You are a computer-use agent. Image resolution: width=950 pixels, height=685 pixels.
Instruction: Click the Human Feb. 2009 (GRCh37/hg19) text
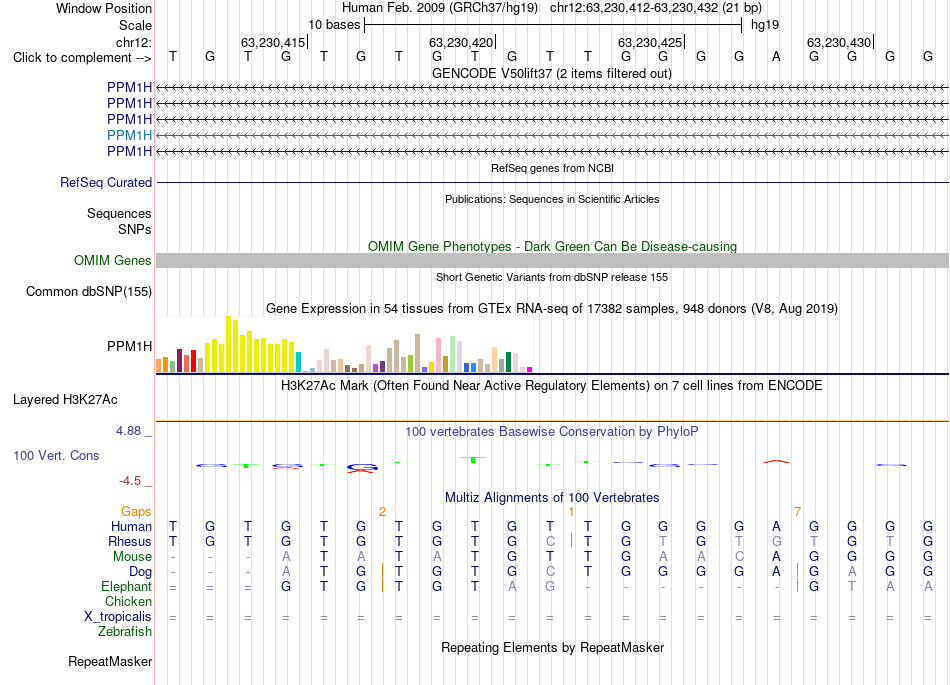(x=440, y=8)
